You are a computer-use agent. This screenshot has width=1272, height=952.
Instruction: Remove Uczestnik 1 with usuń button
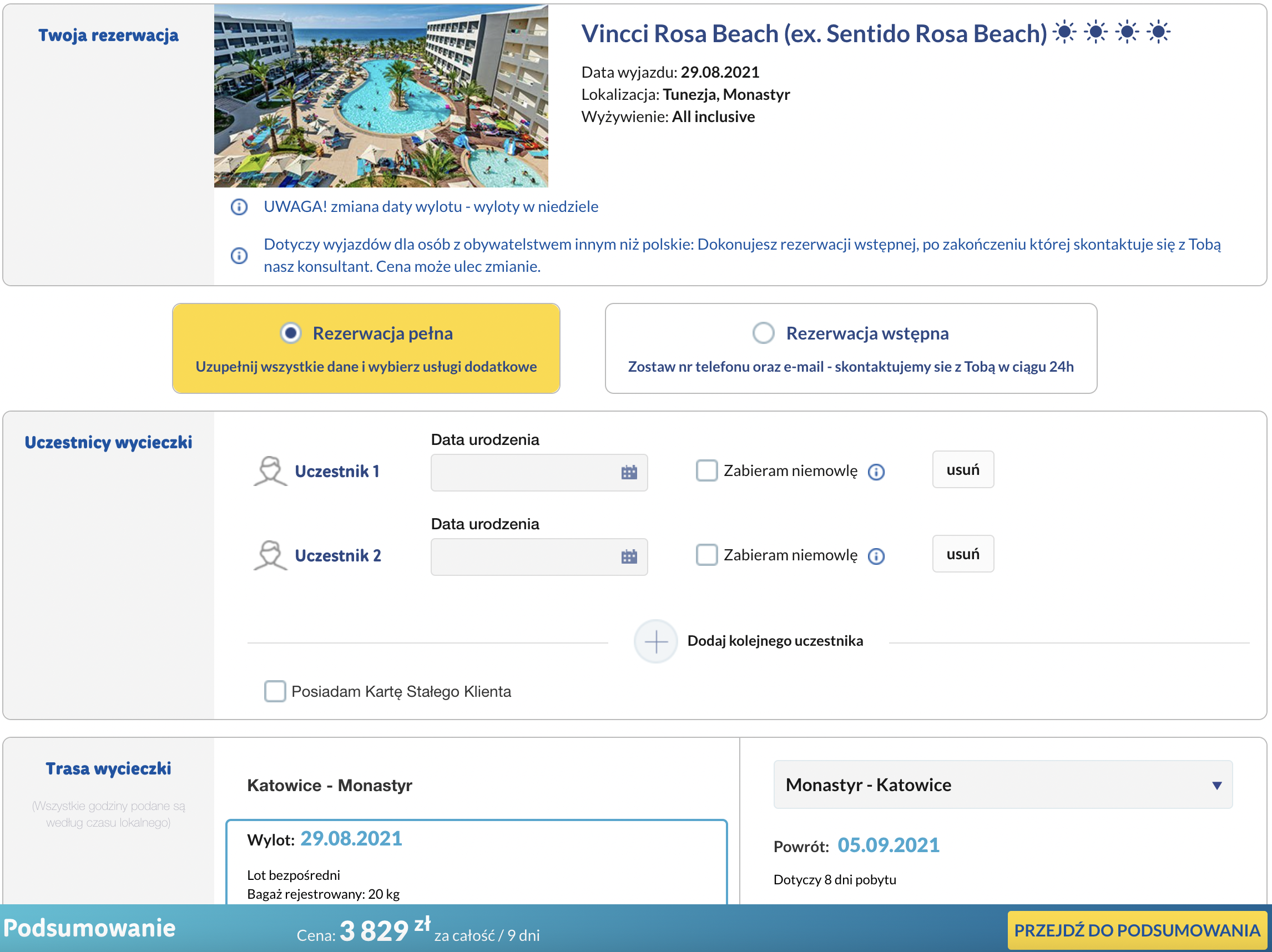[x=963, y=470]
